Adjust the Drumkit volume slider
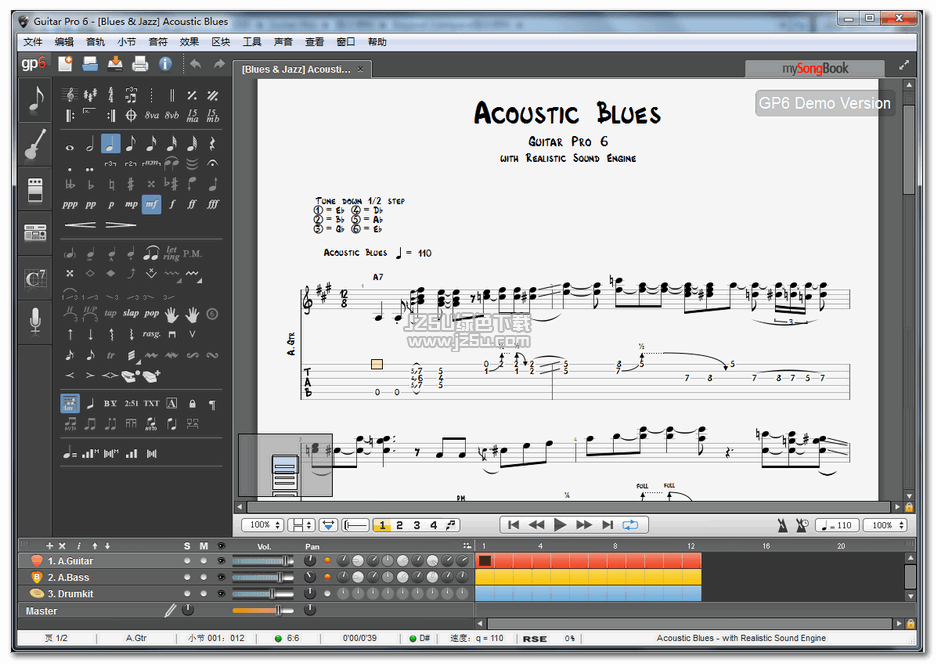936x664 pixels. coord(263,594)
